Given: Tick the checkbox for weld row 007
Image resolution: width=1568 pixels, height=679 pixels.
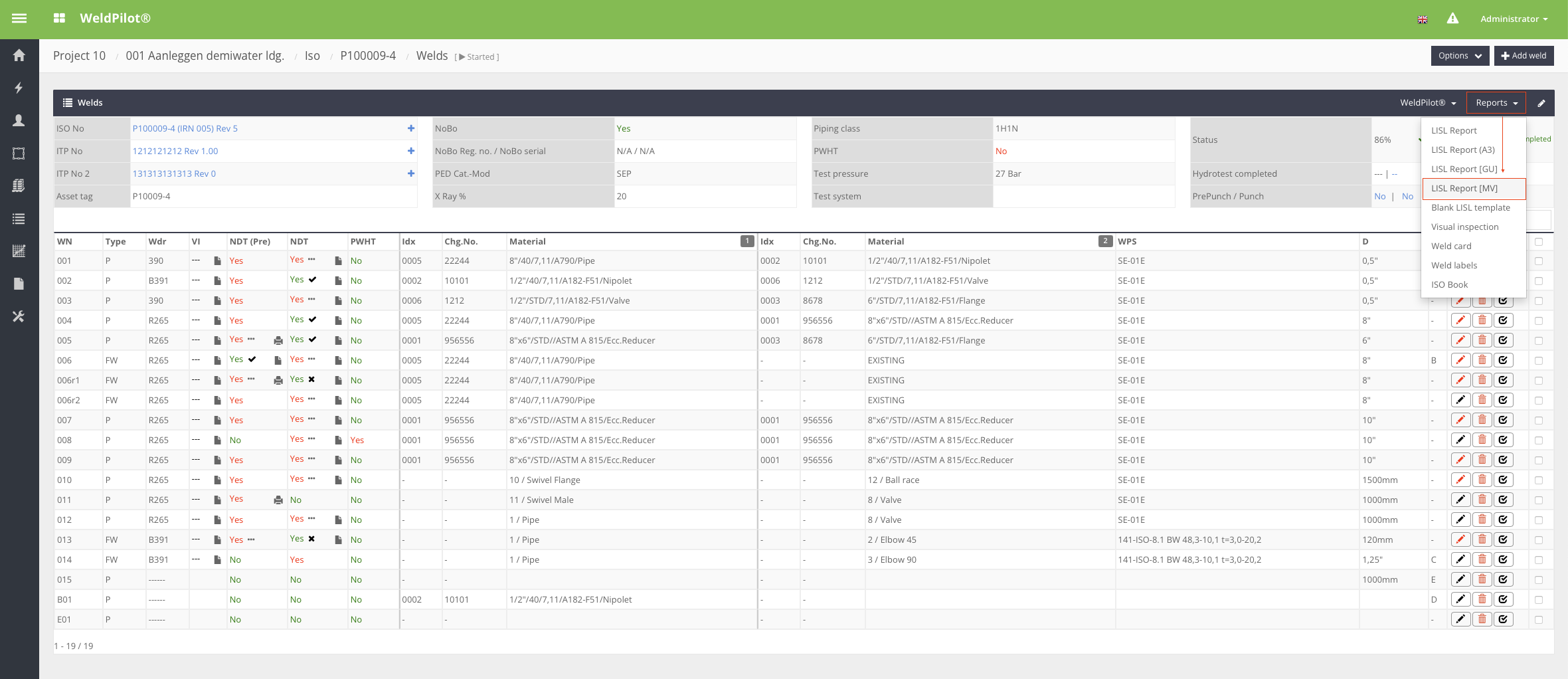Looking at the screenshot, I should tap(1538, 420).
